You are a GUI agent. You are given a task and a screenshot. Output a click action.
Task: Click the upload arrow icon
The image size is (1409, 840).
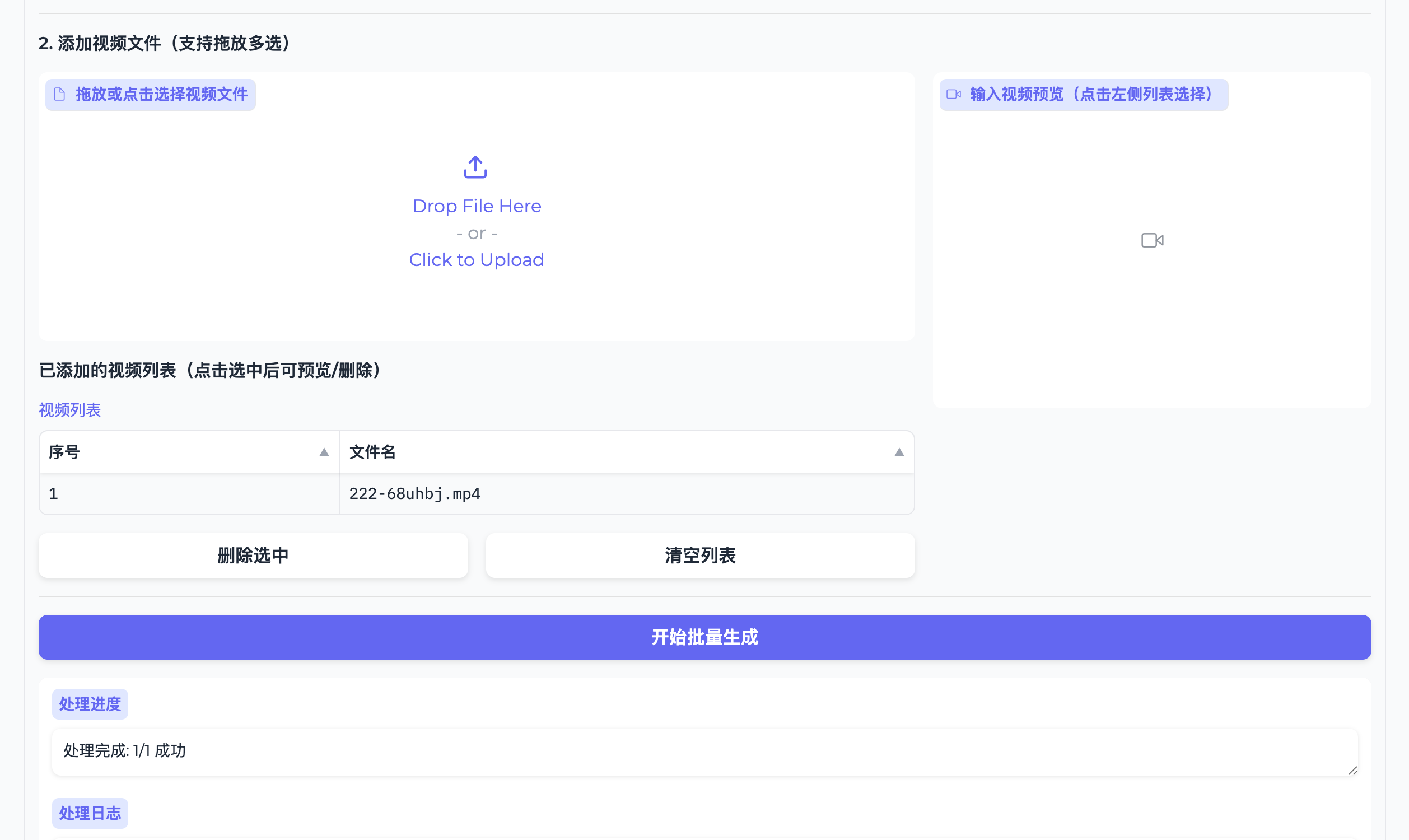pos(475,167)
